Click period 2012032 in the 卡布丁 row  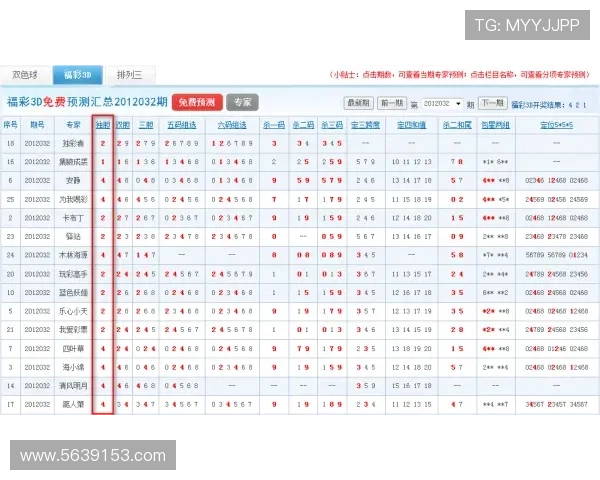[x=37, y=218]
